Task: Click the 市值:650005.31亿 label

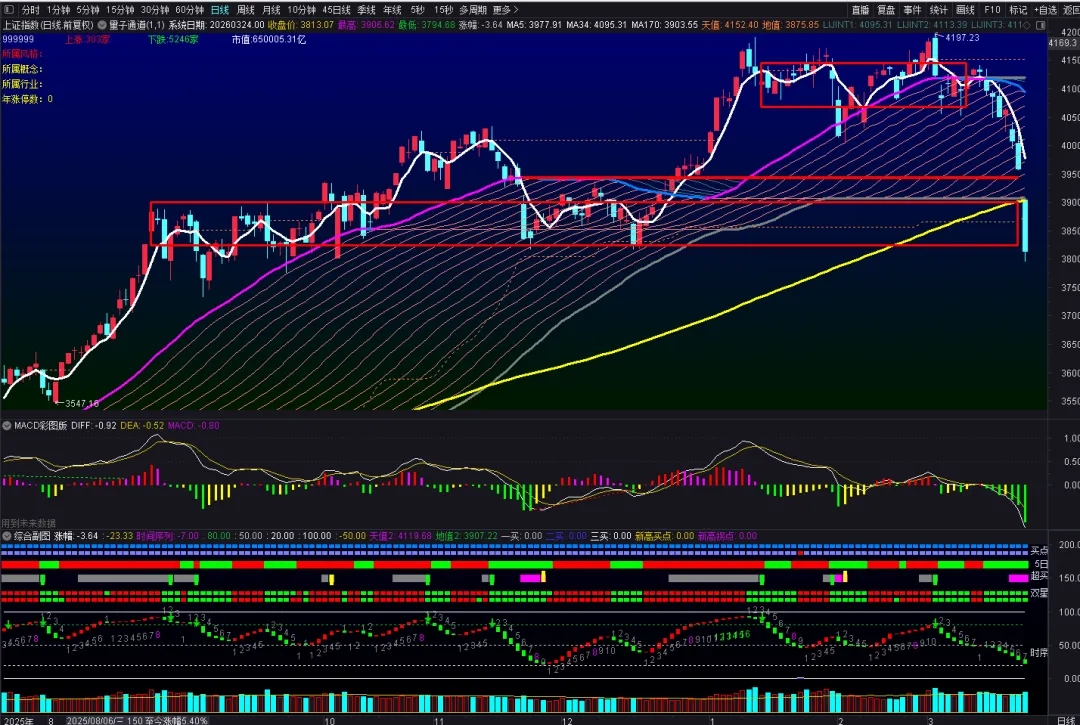Action: pyautogui.click(x=269, y=39)
